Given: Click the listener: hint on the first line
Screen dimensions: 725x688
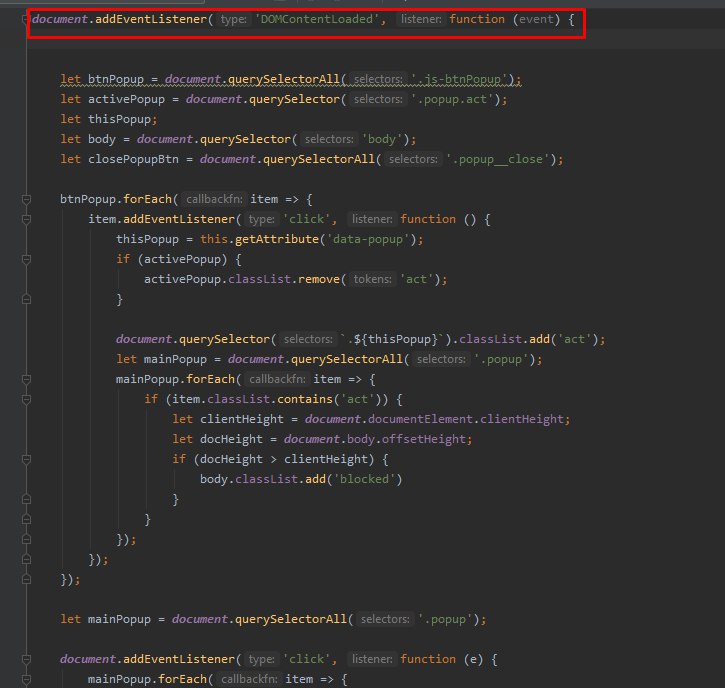Looking at the screenshot, I should point(421,19).
